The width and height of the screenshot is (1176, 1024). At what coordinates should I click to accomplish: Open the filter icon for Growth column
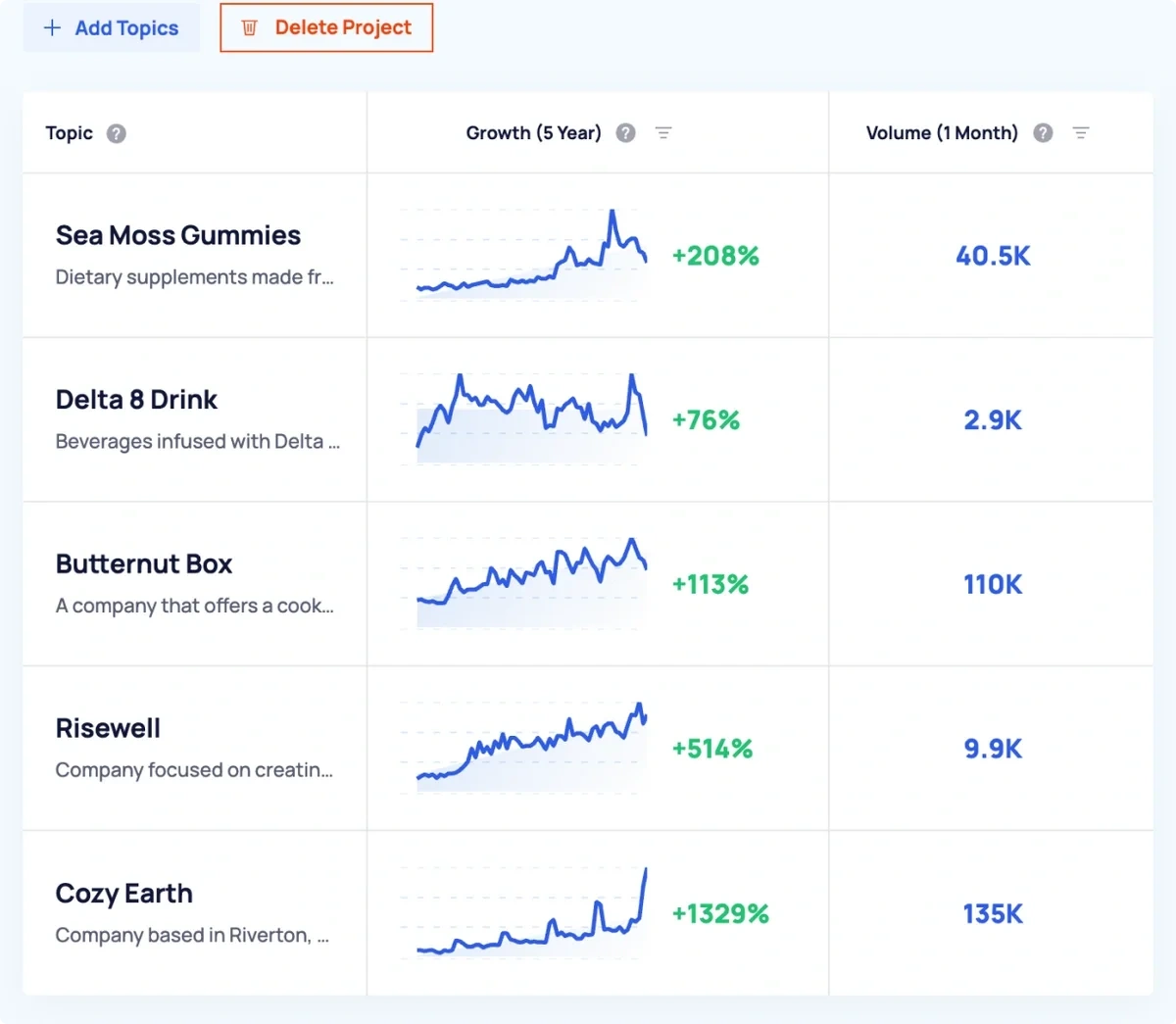tap(664, 132)
